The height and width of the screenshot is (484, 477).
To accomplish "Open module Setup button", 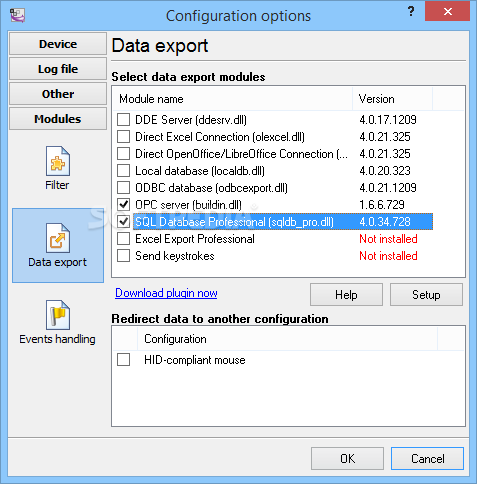I will coord(426,295).
